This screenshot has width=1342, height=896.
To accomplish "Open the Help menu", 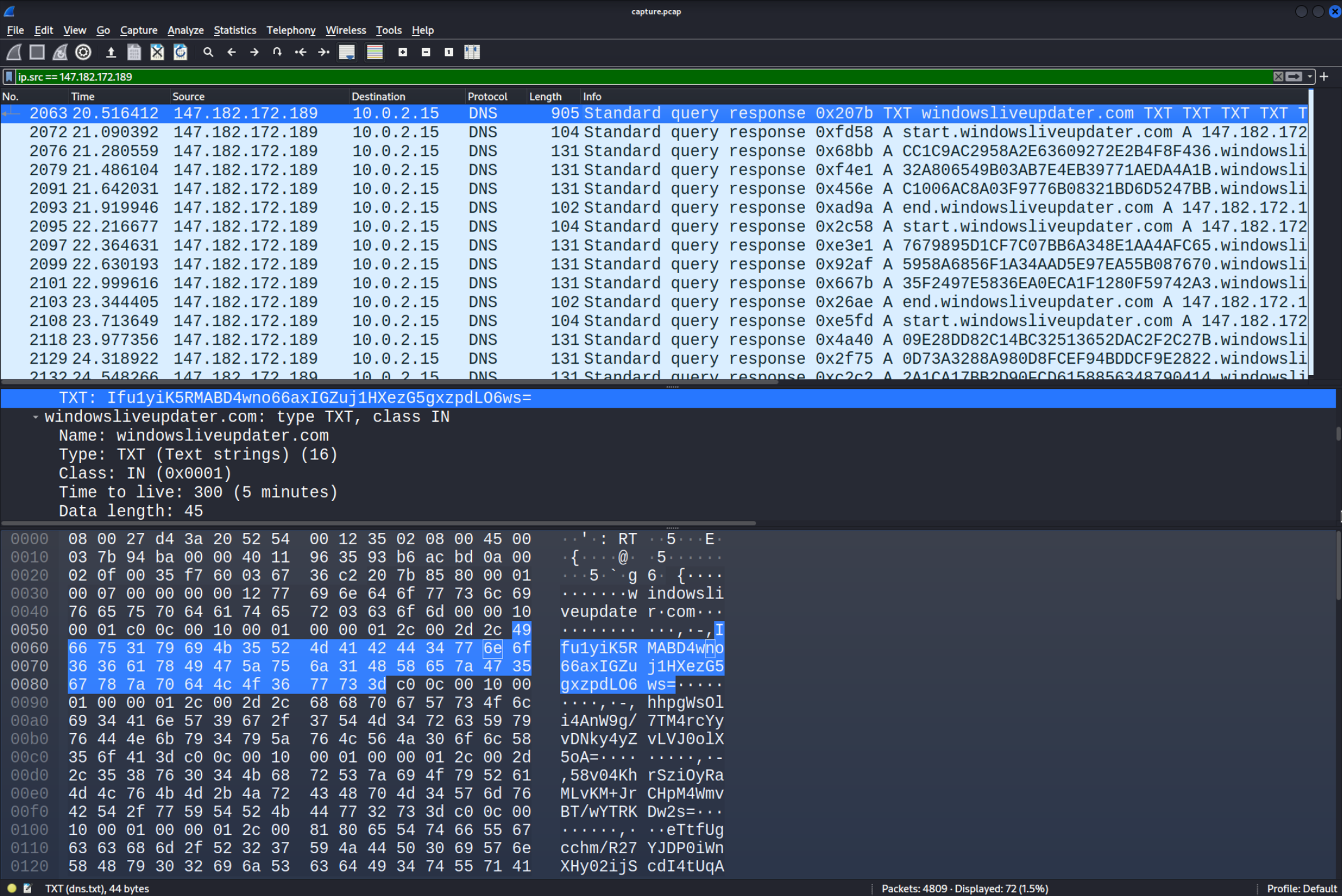I will [x=423, y=30].
